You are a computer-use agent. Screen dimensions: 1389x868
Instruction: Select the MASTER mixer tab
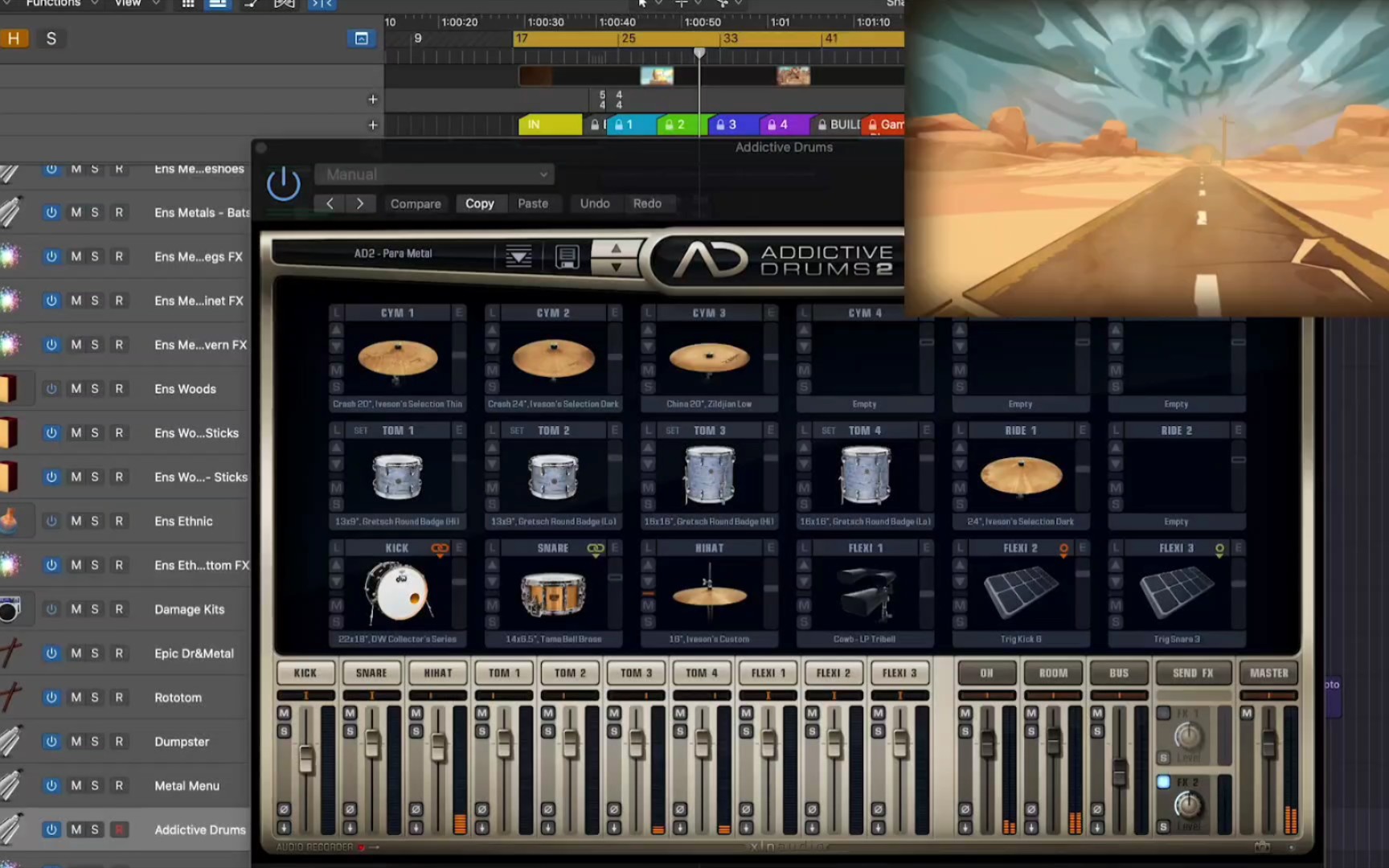pos(1269,673)
